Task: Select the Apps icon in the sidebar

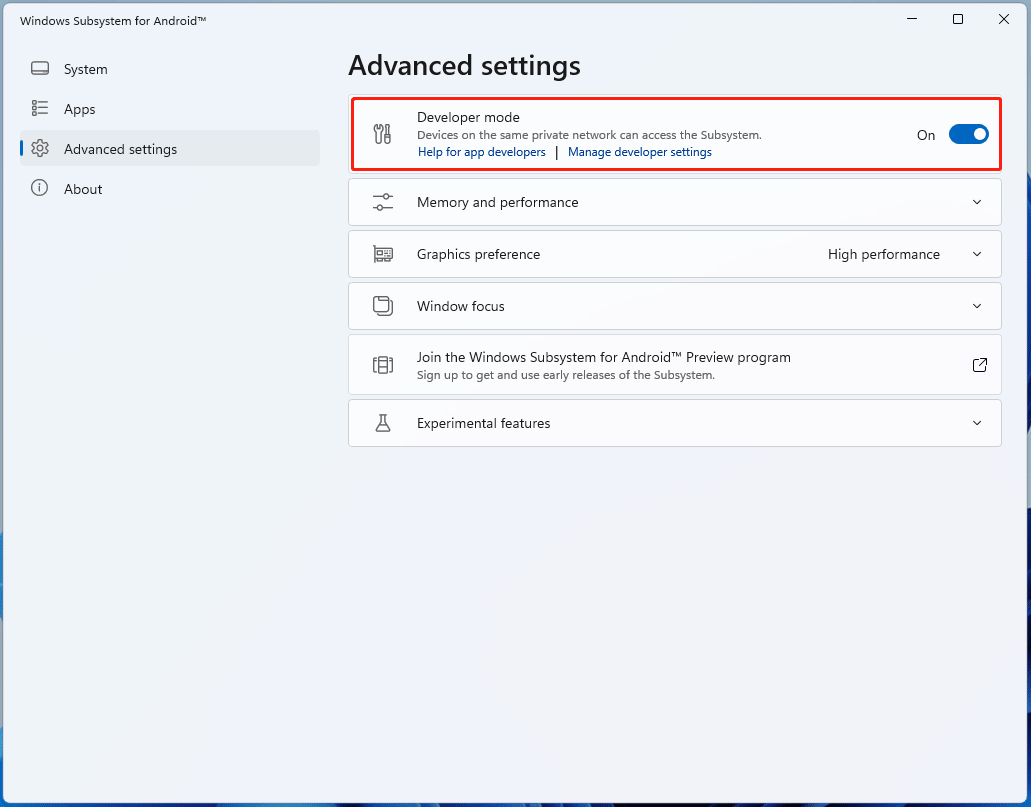Action: click(x=40, y=108)
